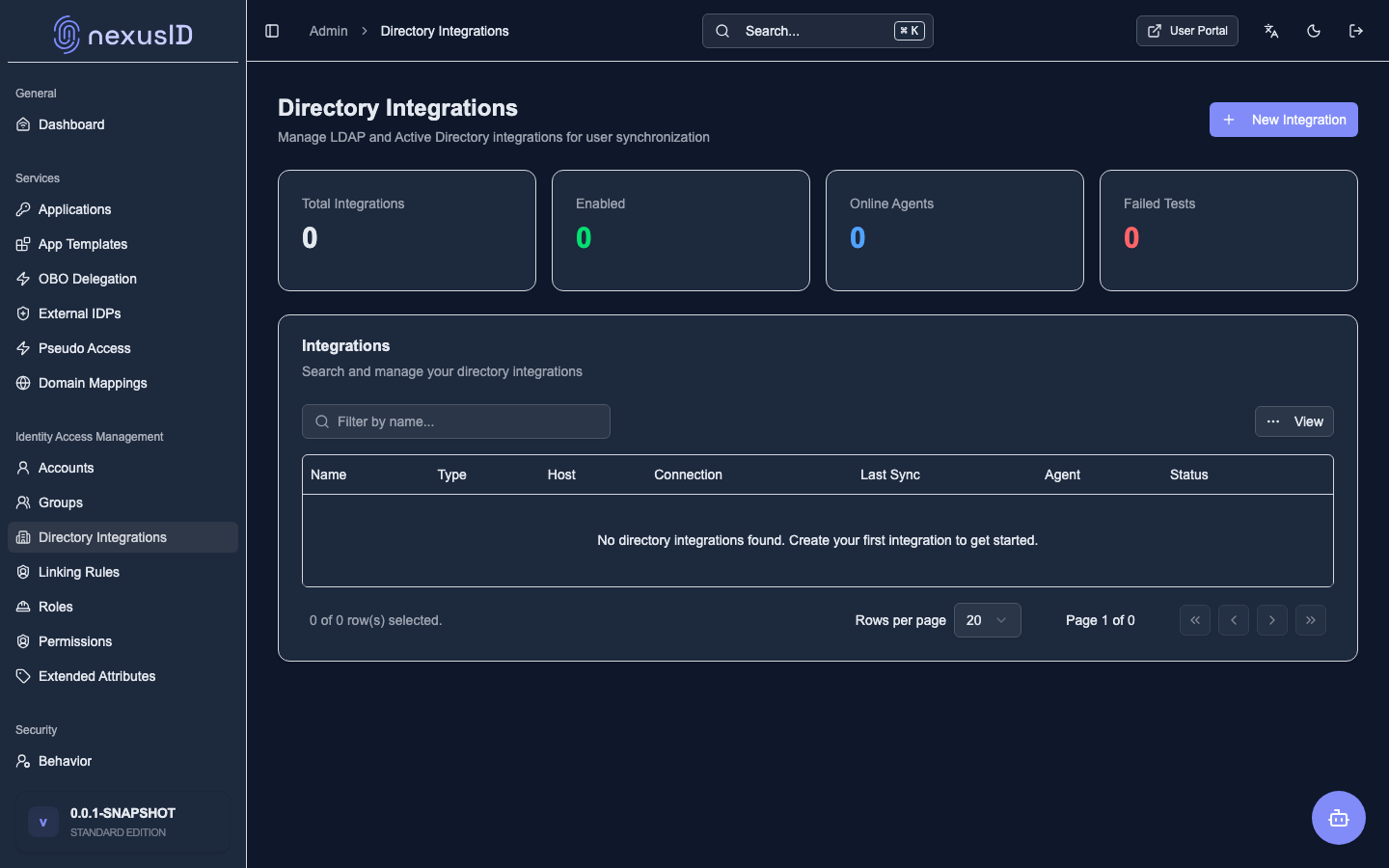Click the Domain Mappings globe icon
1389x868 pixels.
[x=23, y=383]
